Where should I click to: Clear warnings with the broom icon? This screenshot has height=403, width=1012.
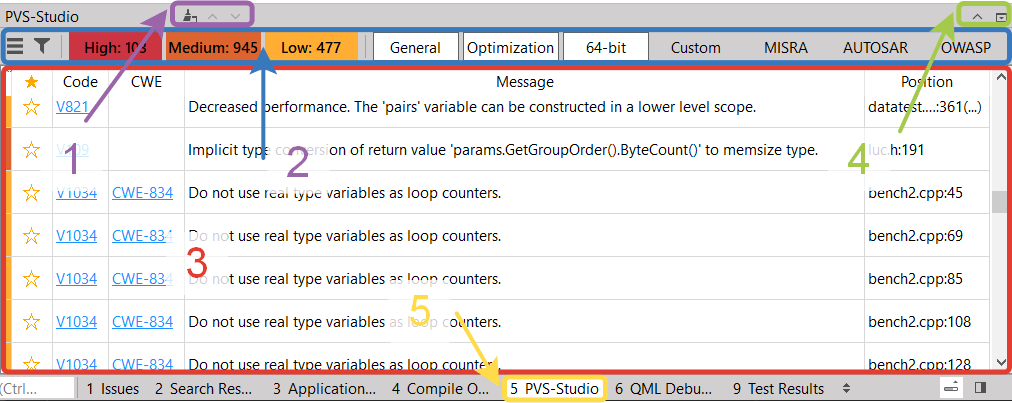189,15
